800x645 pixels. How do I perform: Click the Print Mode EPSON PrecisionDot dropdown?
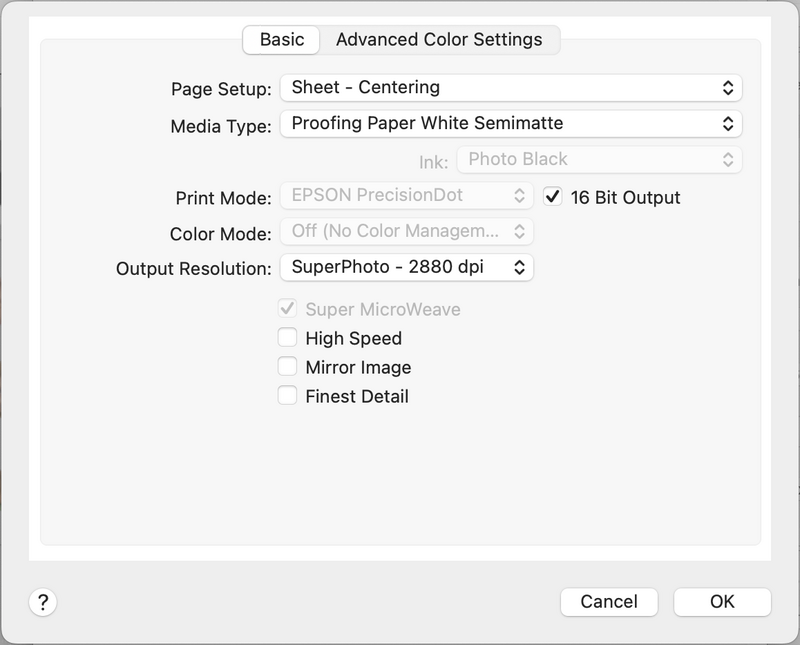point(406,196)
